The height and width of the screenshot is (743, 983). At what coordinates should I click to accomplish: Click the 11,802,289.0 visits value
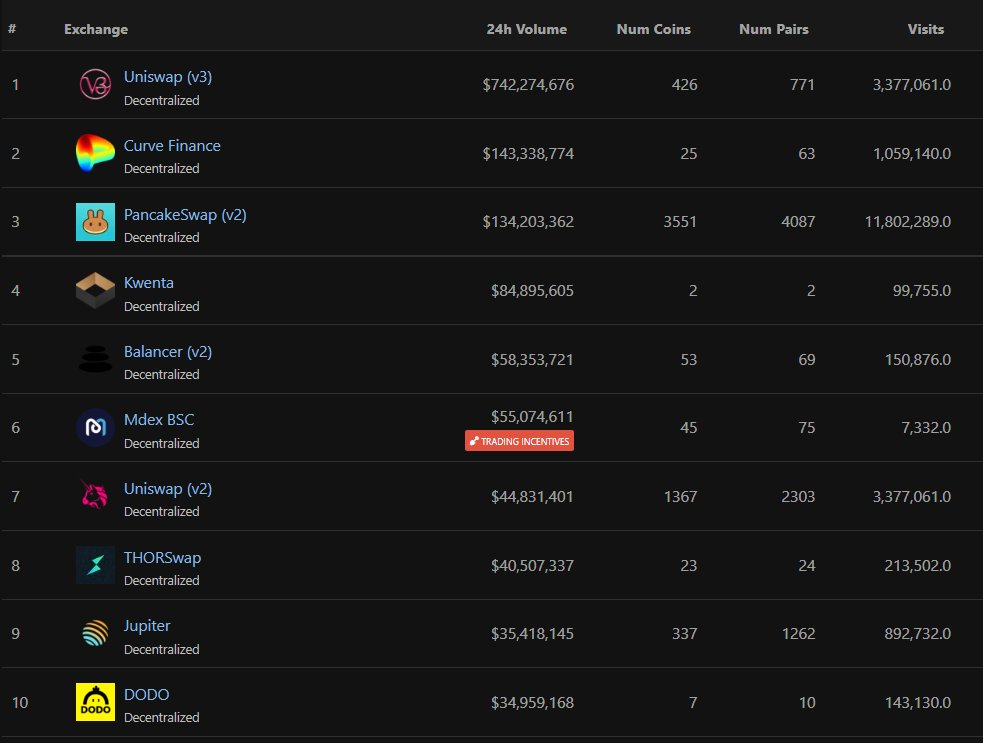908,221
